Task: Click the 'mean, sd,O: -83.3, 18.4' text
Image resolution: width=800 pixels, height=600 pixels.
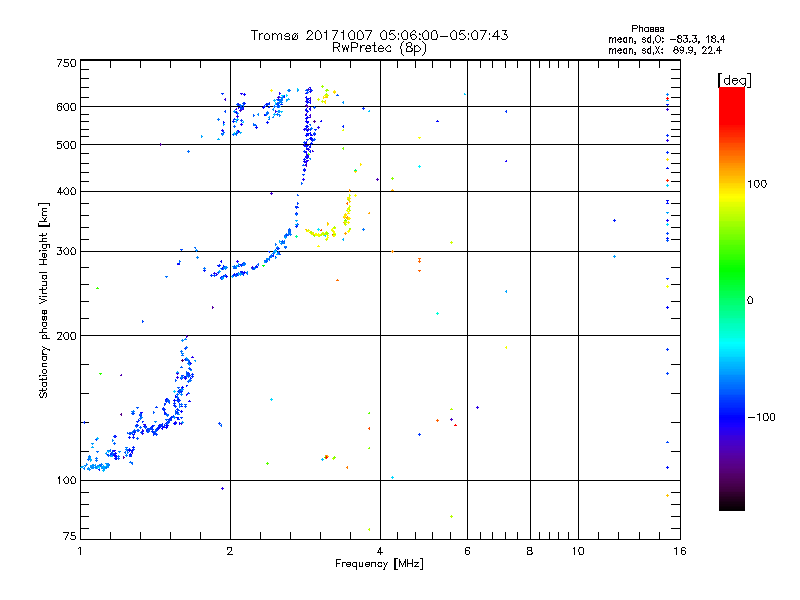Action: [666, 39]
